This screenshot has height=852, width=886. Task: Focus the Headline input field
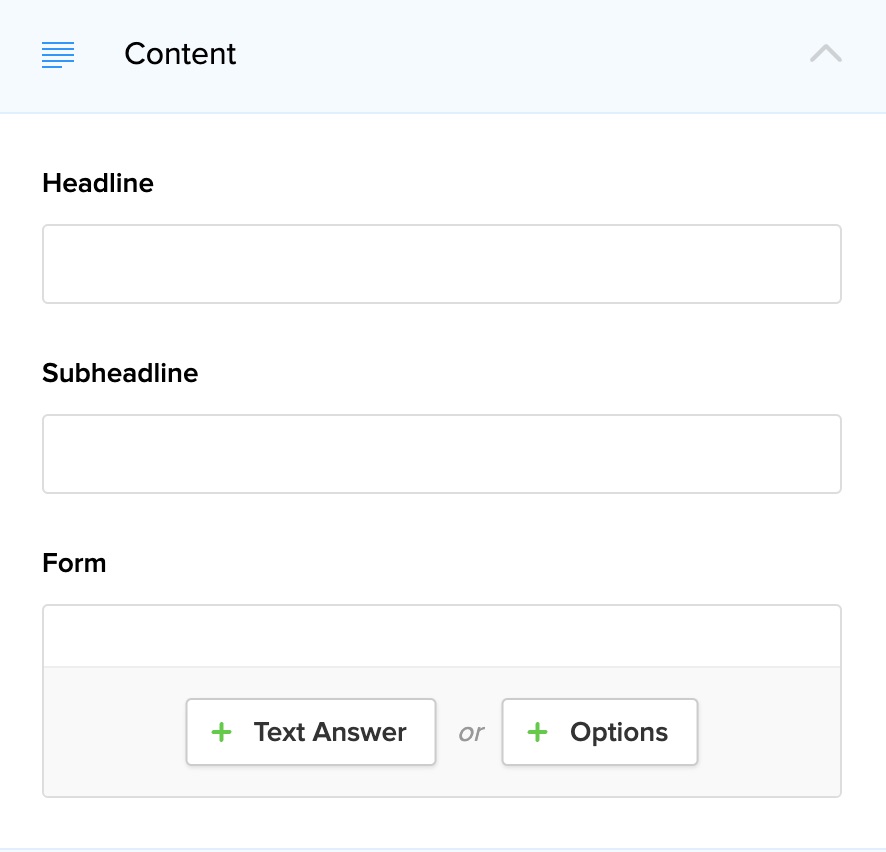(x=441, y=264)
